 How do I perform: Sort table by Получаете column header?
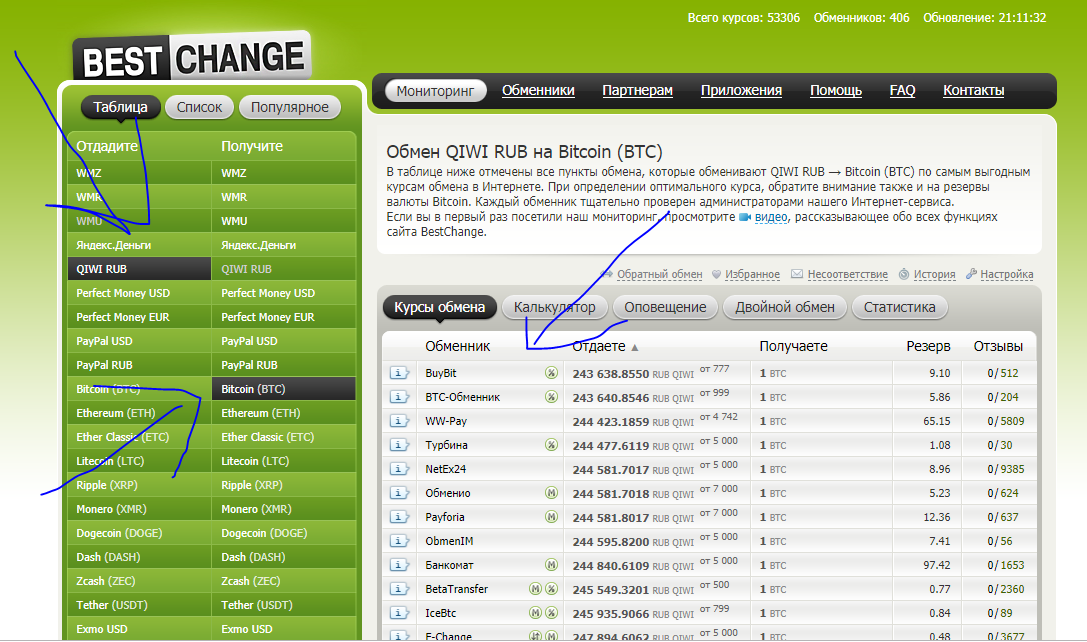[x=793, y=346]
